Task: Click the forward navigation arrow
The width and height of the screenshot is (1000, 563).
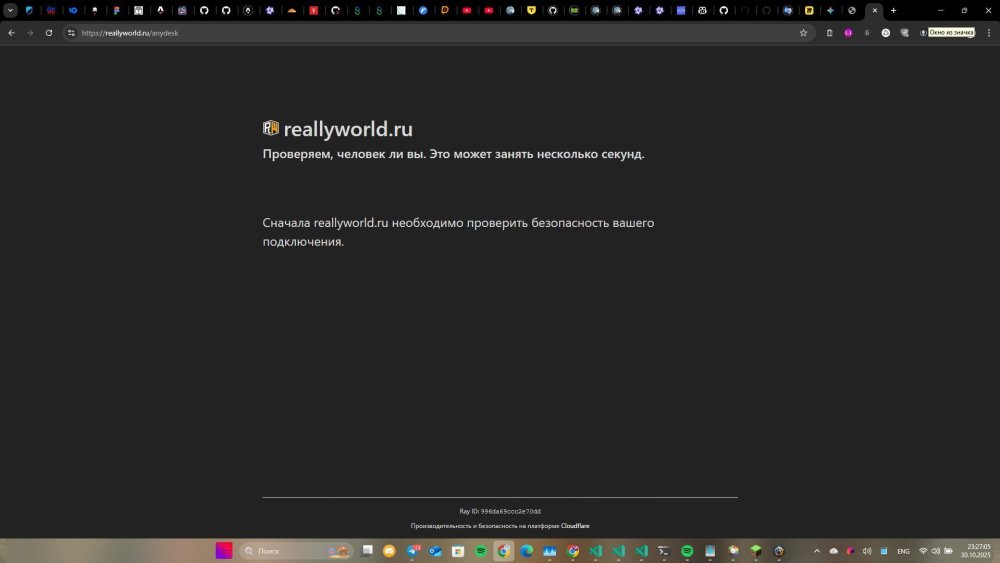Action: tap(30, 33)
